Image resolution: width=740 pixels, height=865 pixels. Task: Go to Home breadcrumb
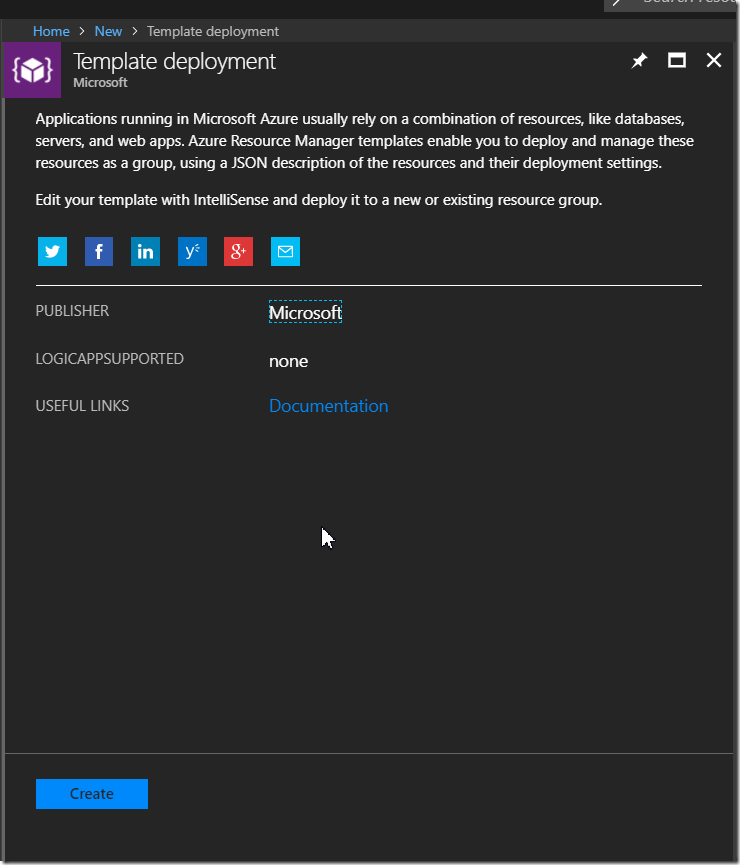pyautogui.click(x=51, y=31)
